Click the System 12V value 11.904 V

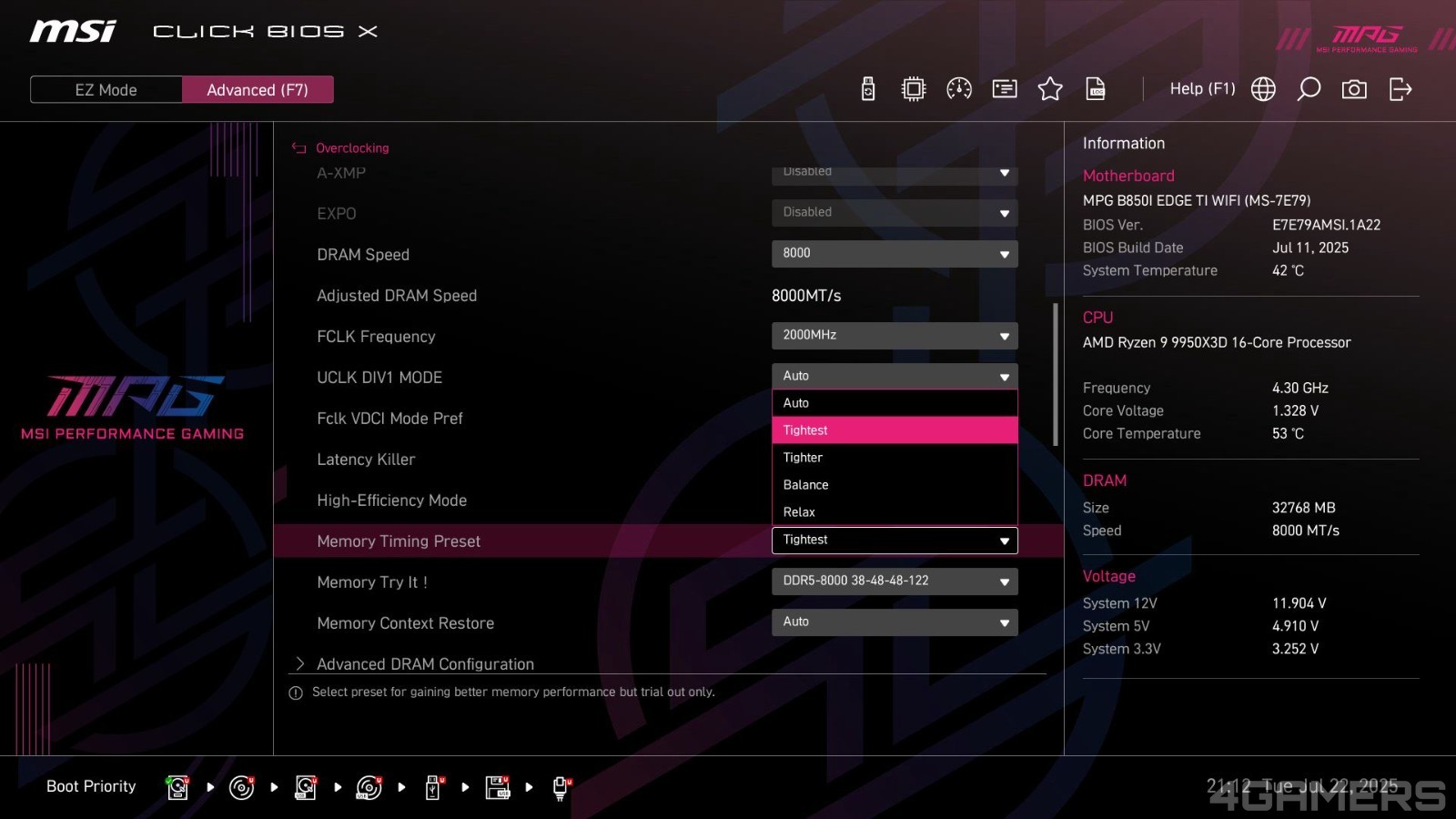point(1299,603)
